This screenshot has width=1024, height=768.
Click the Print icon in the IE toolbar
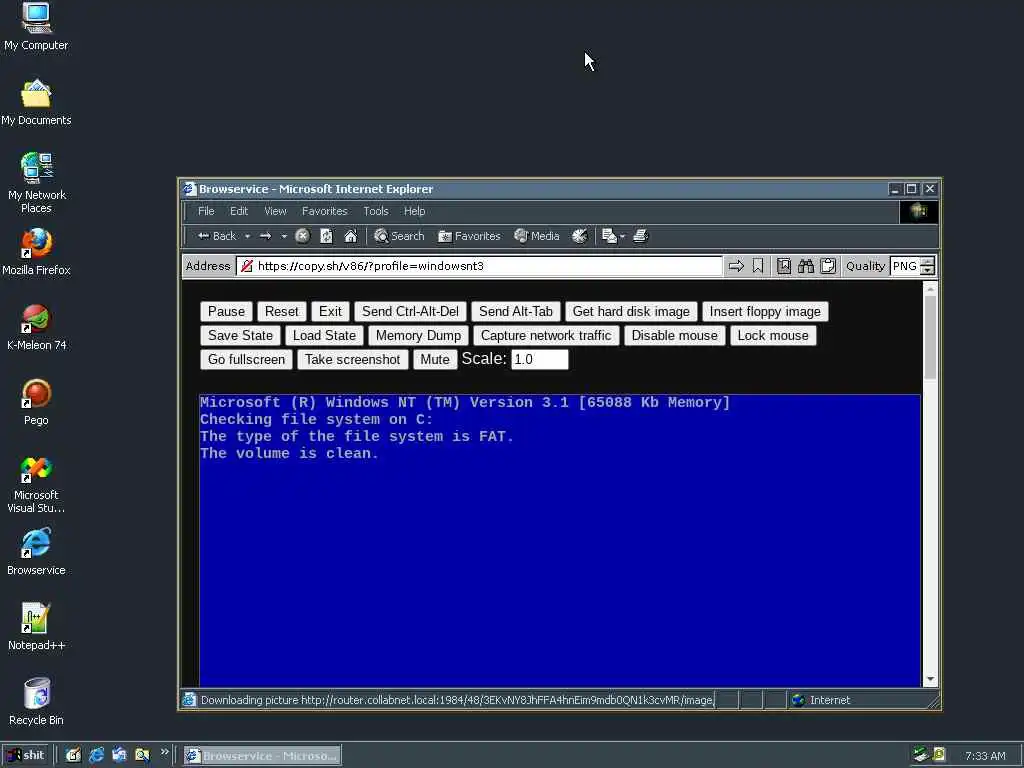click(641, 236)
